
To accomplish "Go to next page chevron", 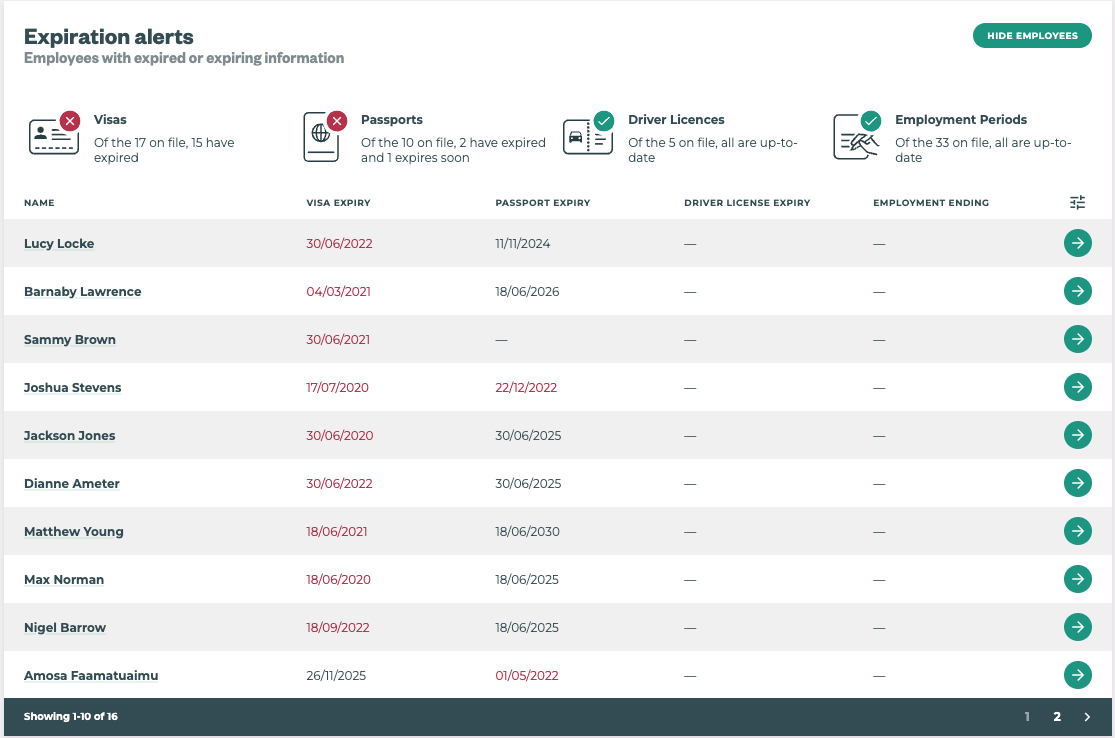I will coord(1087,717).
